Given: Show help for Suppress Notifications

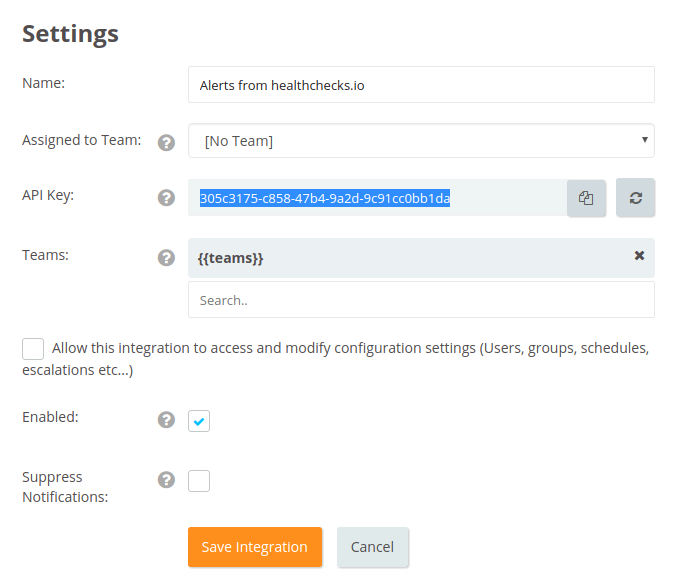Looking at the screenshot, I should point(167,480).
